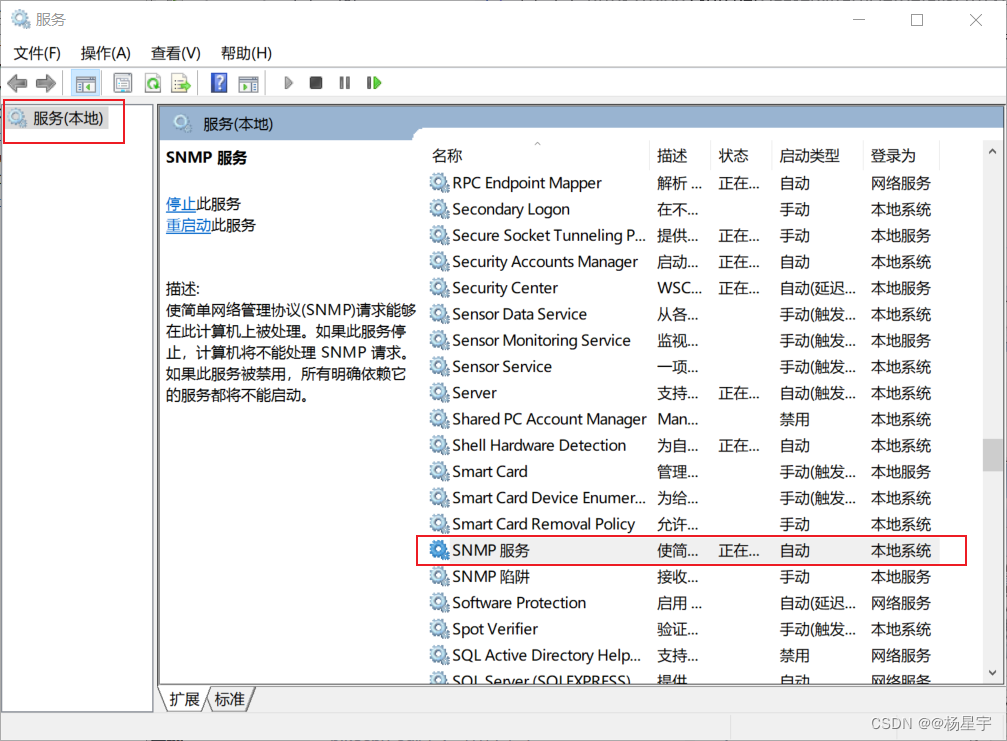The width and height of the screenshot is (1007, 741).
Task: Click the Pause service icon
Action: pyautogui.click(x=345, y=83)
